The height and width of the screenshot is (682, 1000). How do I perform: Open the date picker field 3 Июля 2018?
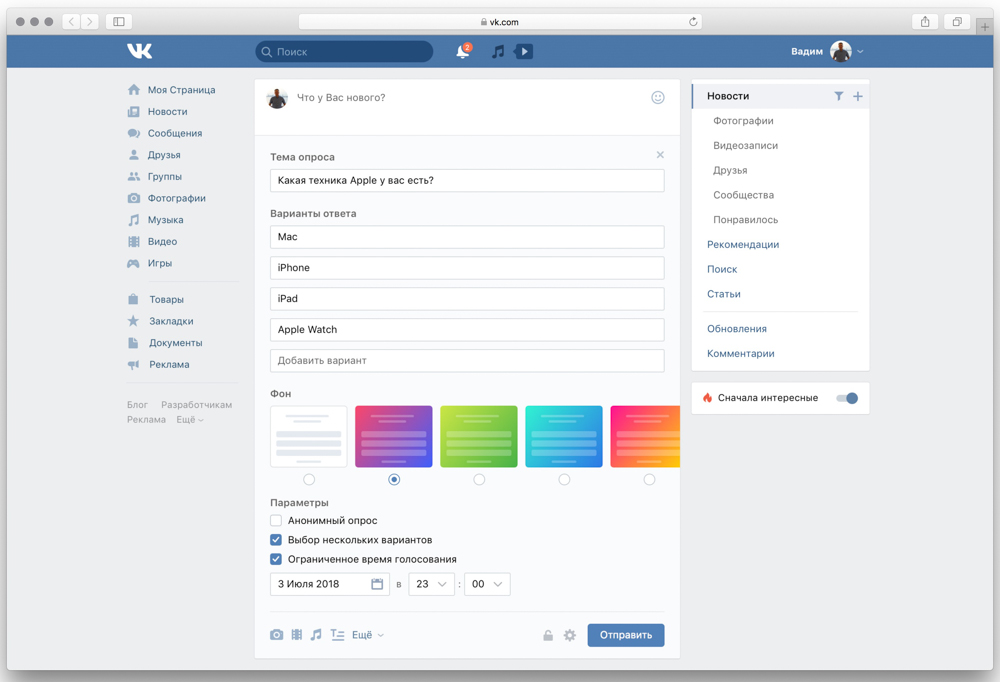pyautogui.click(x=330, y=584)
